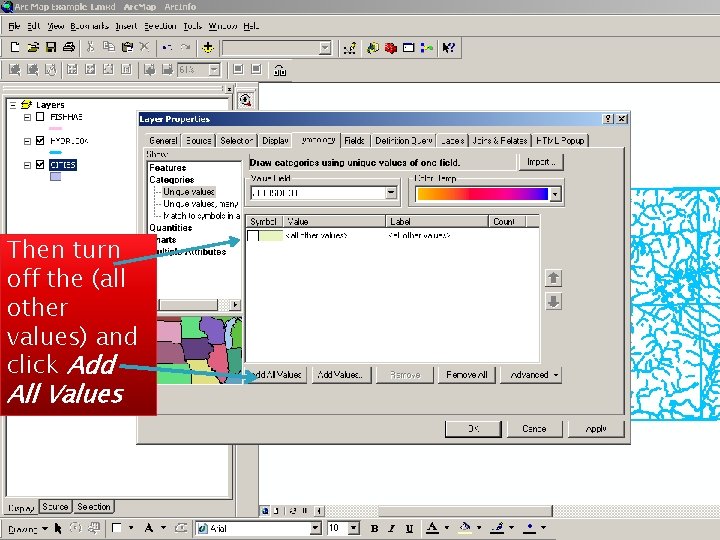720x540 pixels.
Task: Click the New Map File icon
Action: point(15,47)
